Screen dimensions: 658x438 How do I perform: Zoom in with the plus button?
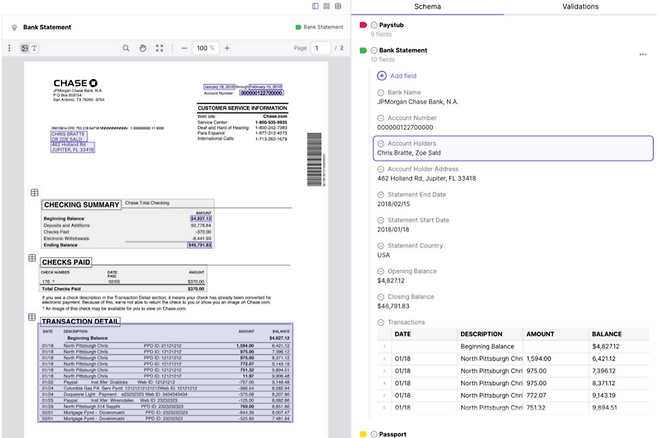coord(226,48)
